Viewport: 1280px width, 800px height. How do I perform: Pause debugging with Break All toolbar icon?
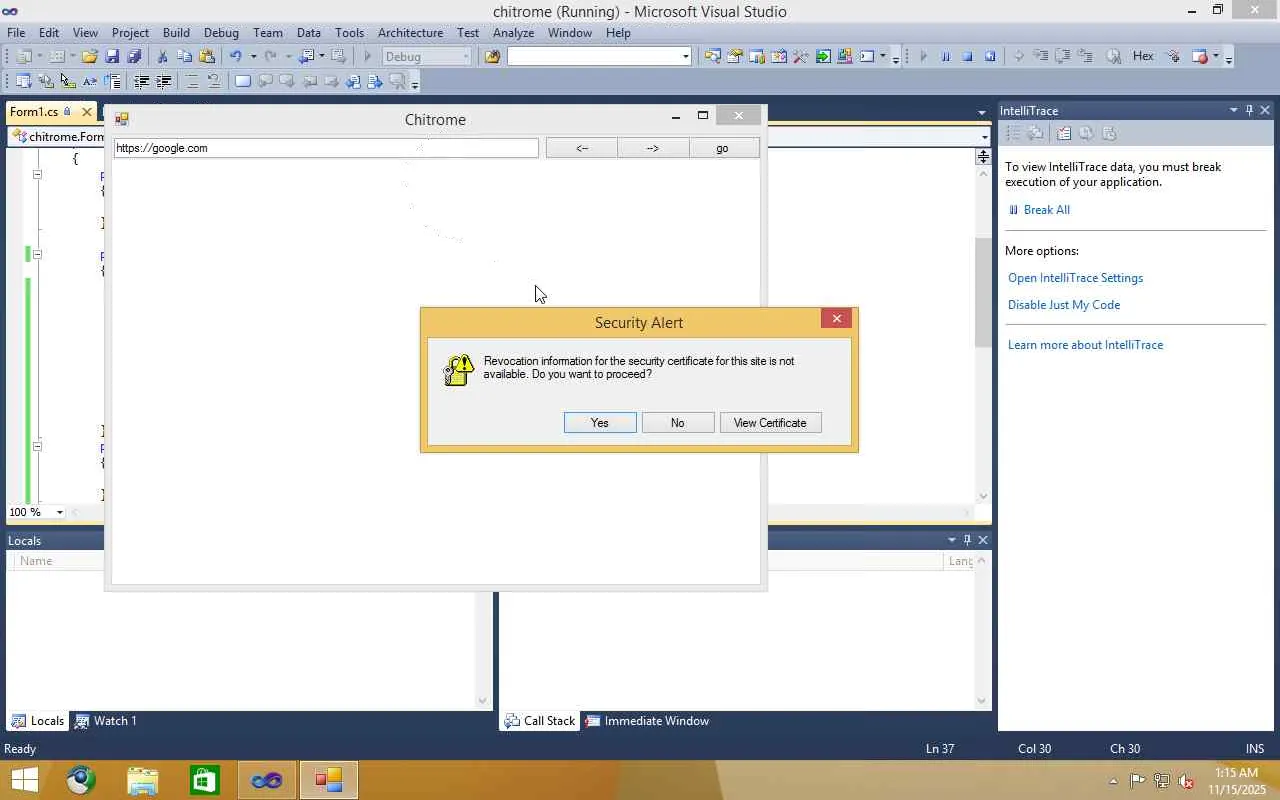pos(945,57)
